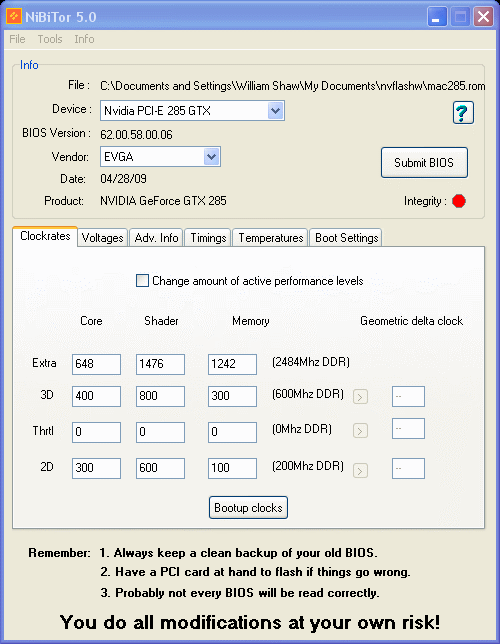Viewport: 500px width, 644px height.
Task: Click the 3D Geometric delta clock field
Action: coord(408,396)
